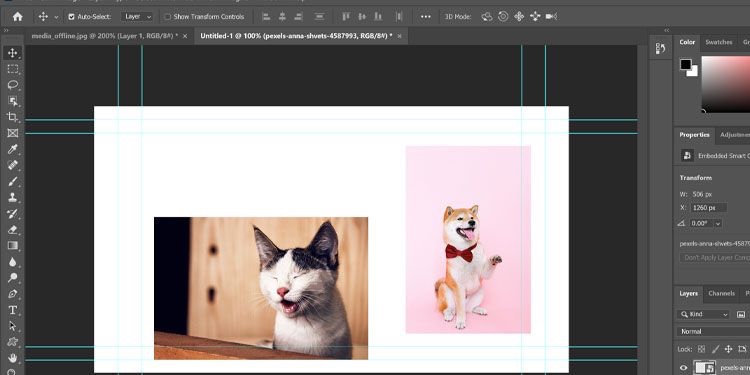The height and width of the screenshot is (375, 750).
Task: Toggle Lock position icon
Action: [728, 349]
